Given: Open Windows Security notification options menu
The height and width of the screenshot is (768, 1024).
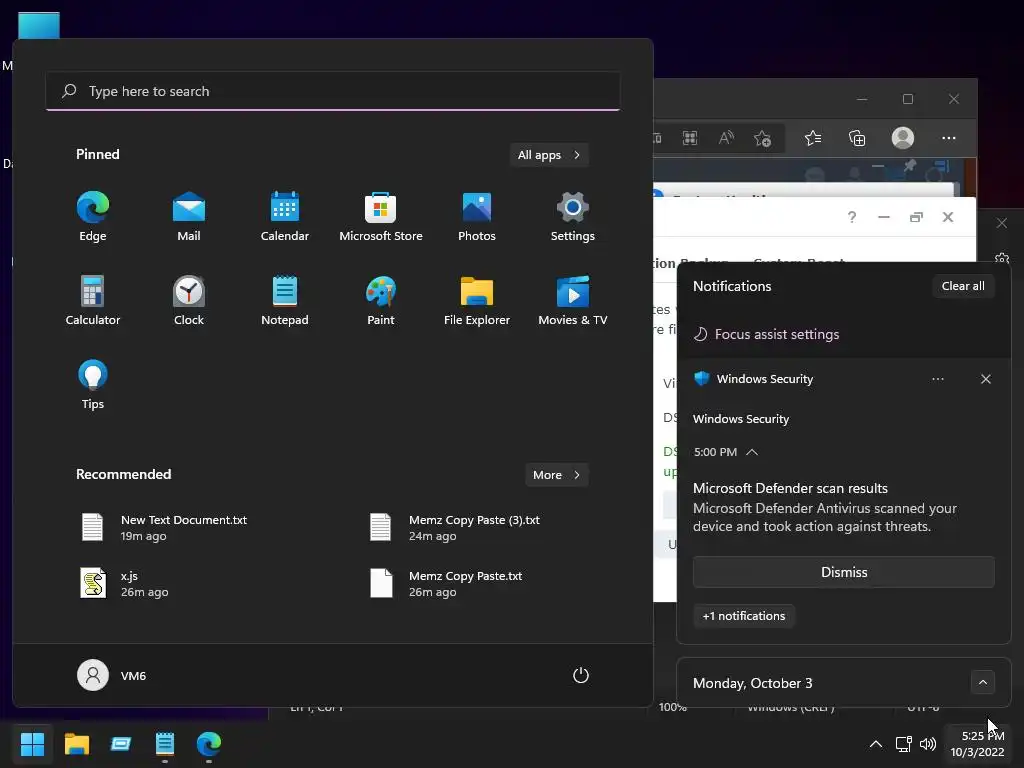Looking at the screenshot, I should (x=938, y=379).
